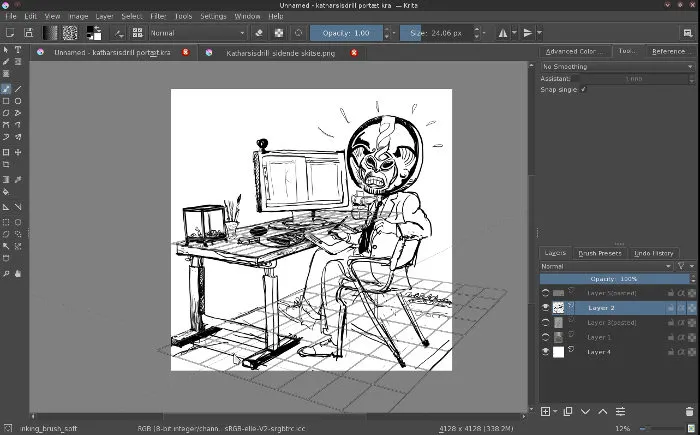Delete layer using the trash icon
Image resolution: width=700 pixels, height=435 pixels.
pyautogui.click(x=688, y=411)
